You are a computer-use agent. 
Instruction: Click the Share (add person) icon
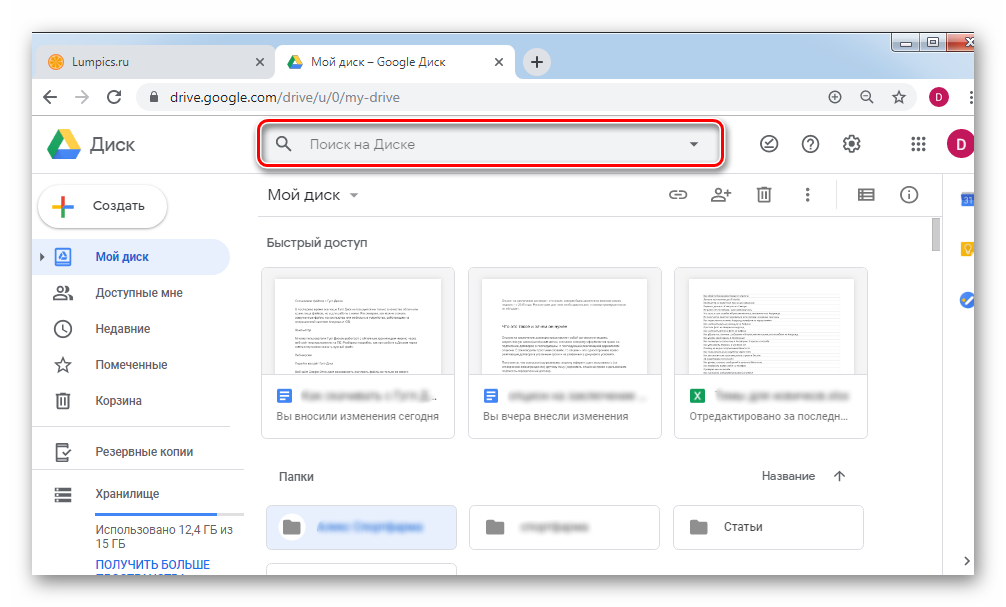click(721, 195)
